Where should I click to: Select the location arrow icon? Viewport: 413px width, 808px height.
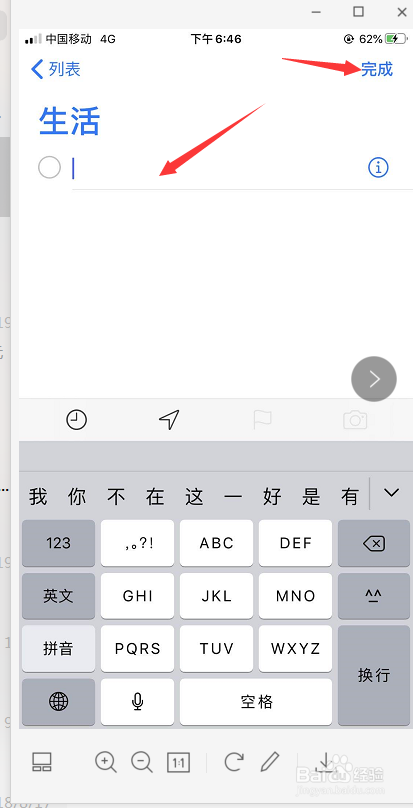tap(169, 420)
